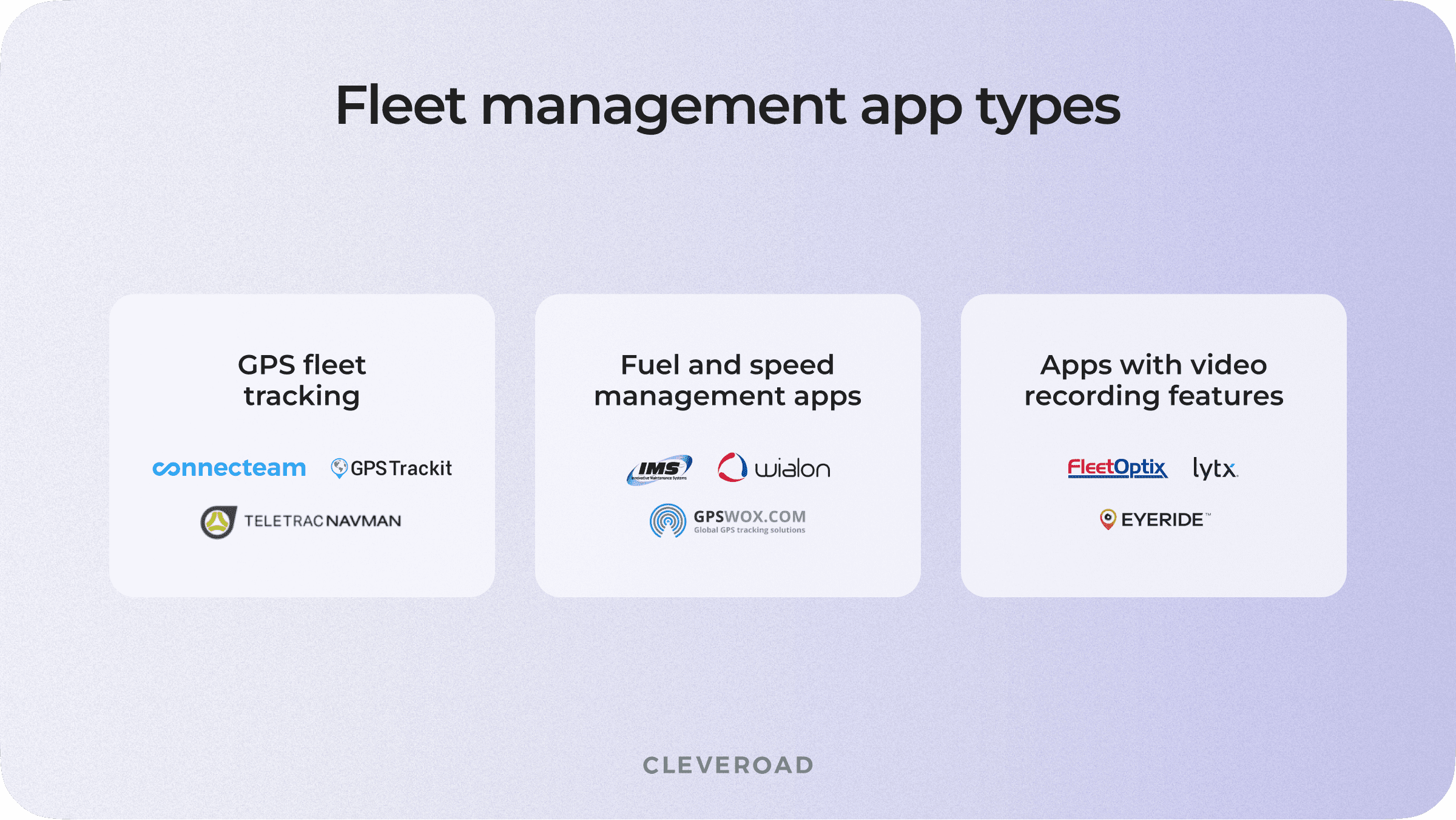This screenshot has height=820, width=1456.
Task: Click the lytx logo
Action: pos(1216,468)
